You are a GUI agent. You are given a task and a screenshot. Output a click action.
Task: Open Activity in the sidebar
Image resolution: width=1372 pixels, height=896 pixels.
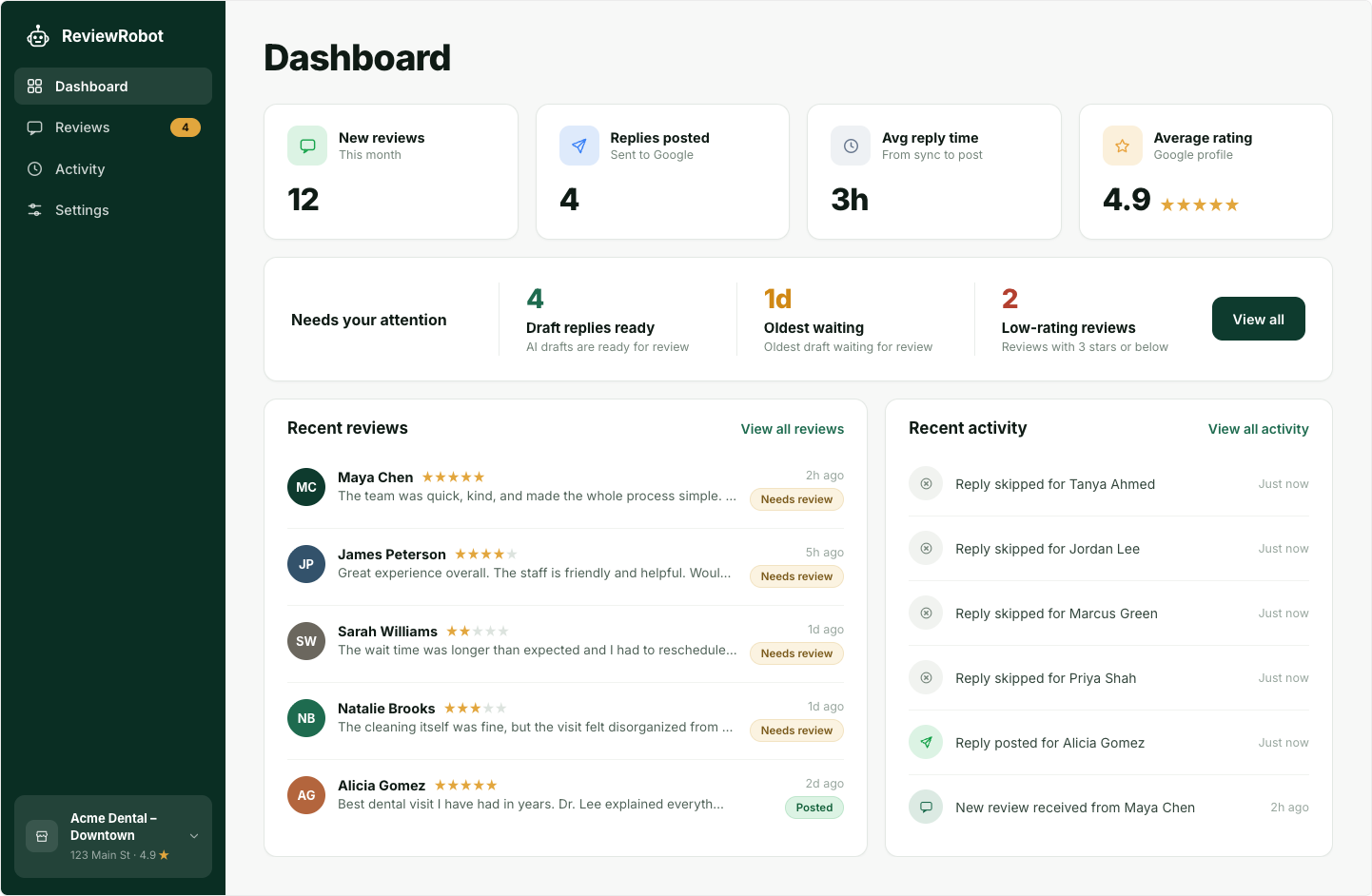(x=113, y=169)
